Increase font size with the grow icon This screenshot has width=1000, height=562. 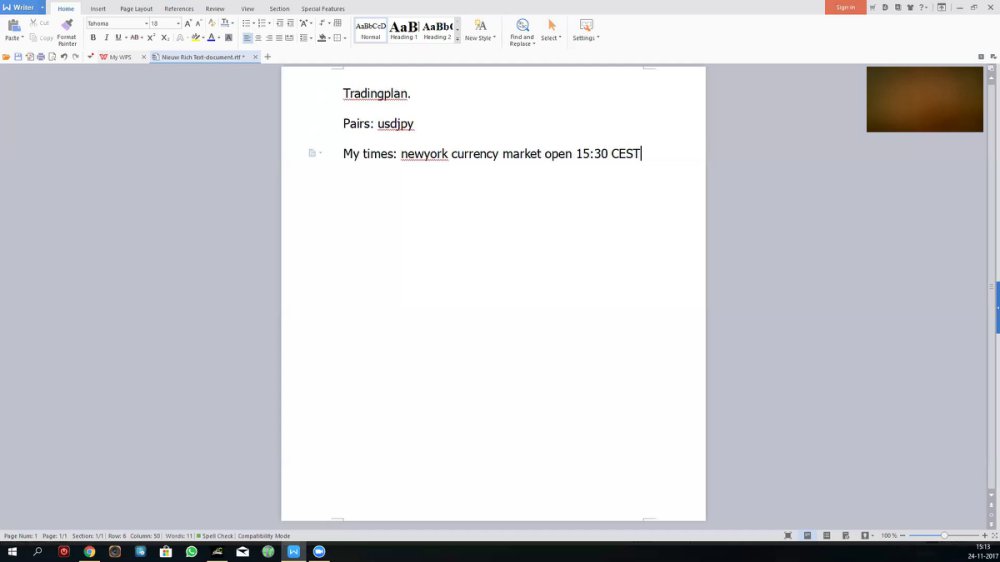tap(188, 24)
